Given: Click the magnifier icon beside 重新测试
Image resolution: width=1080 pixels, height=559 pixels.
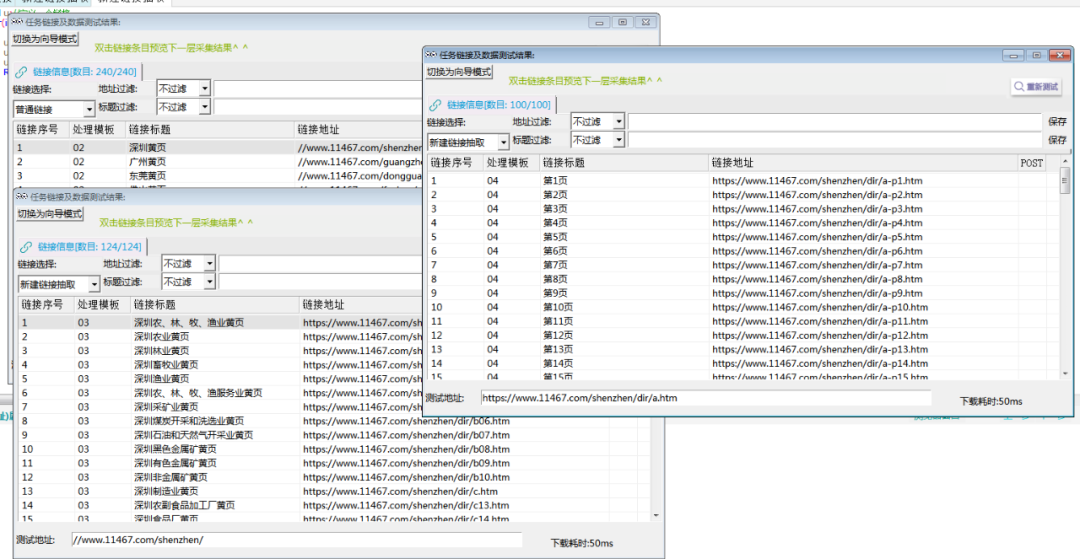Looking at the screenshot, I should coord(1019,87).
